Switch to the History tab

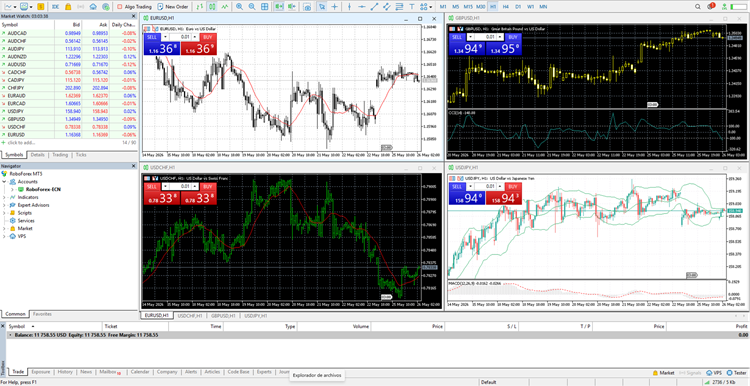pyautogui.click(x=65, y=372)
